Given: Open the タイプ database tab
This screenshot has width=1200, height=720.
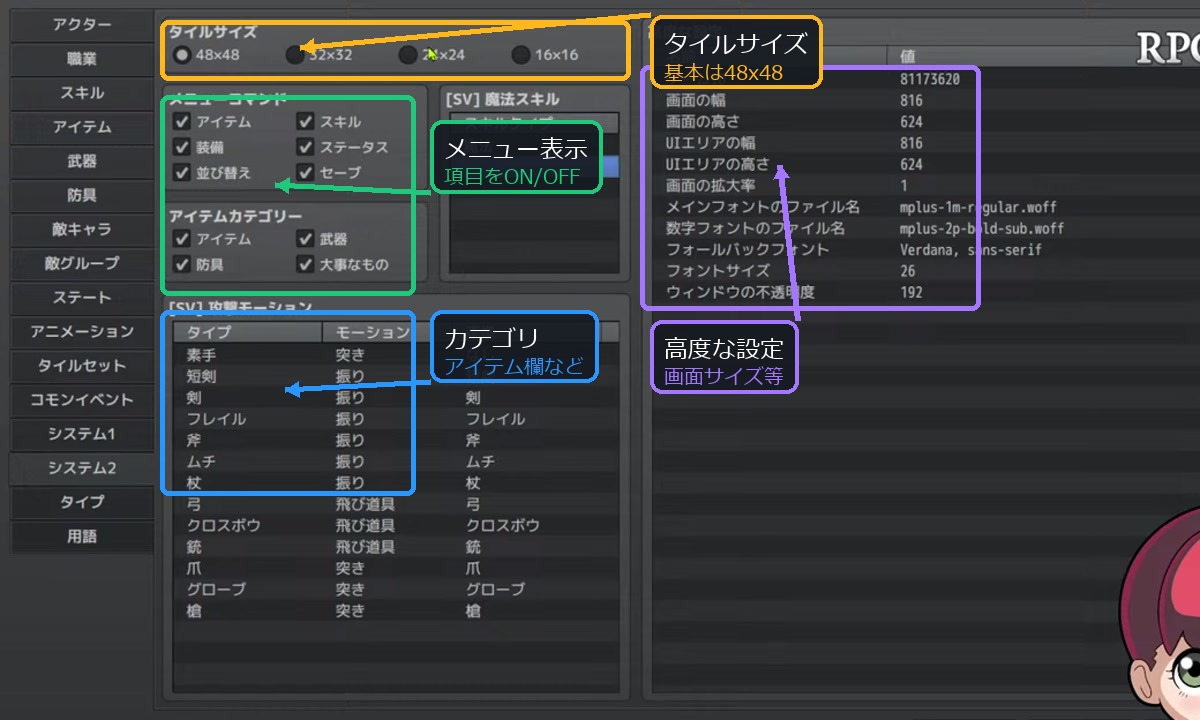Looking at the screenshot, I should point(82,501).
